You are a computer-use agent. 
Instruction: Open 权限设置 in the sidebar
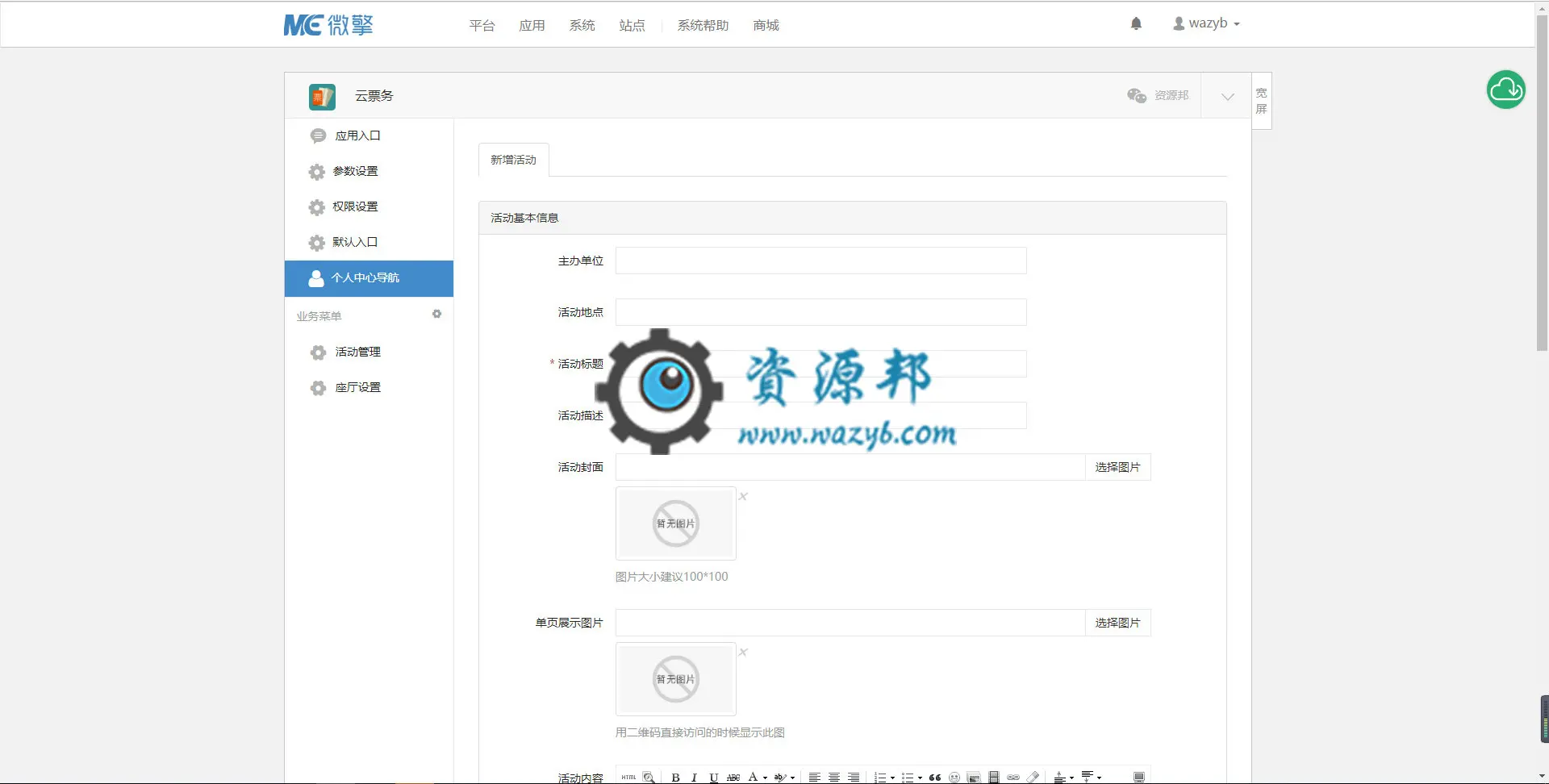tap(369, 206)
